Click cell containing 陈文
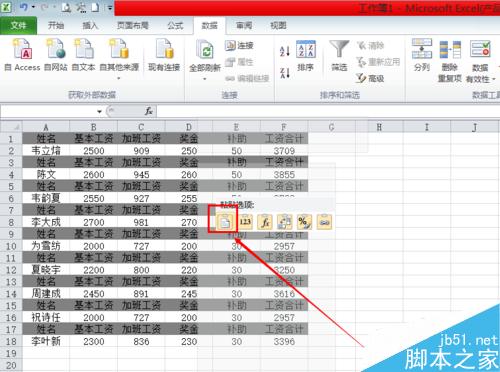Image resolution: width=500 pixels, height=372 pixels. pos(46,174)
